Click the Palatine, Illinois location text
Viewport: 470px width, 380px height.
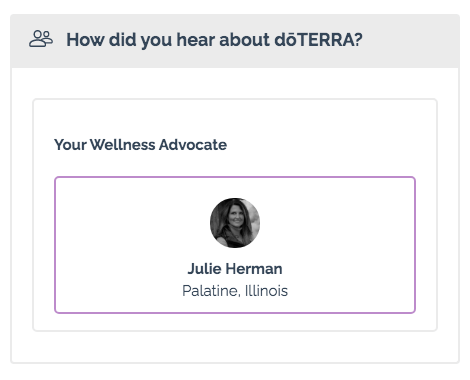(x=235, y=291)
